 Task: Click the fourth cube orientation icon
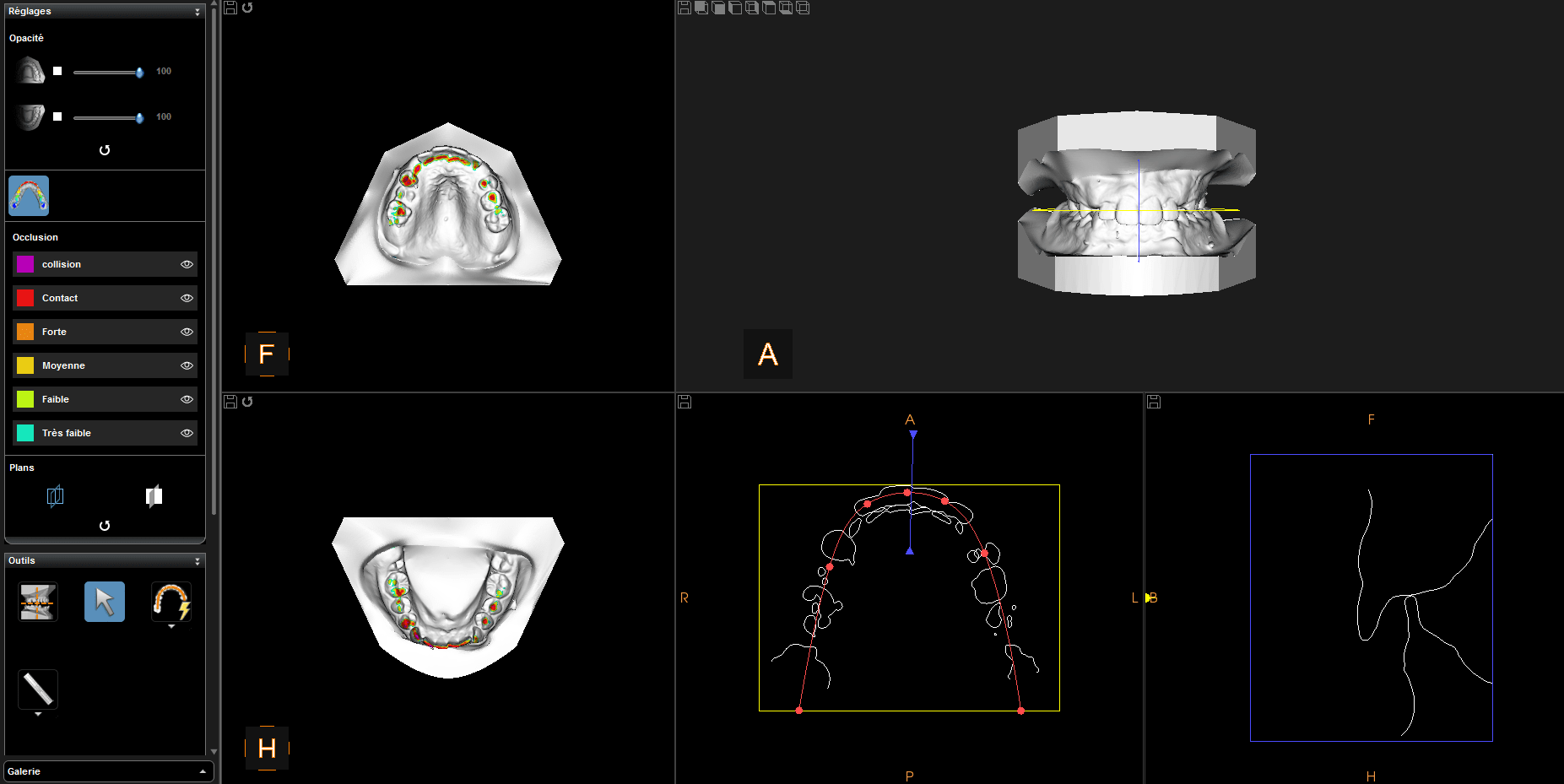(752, 8)
